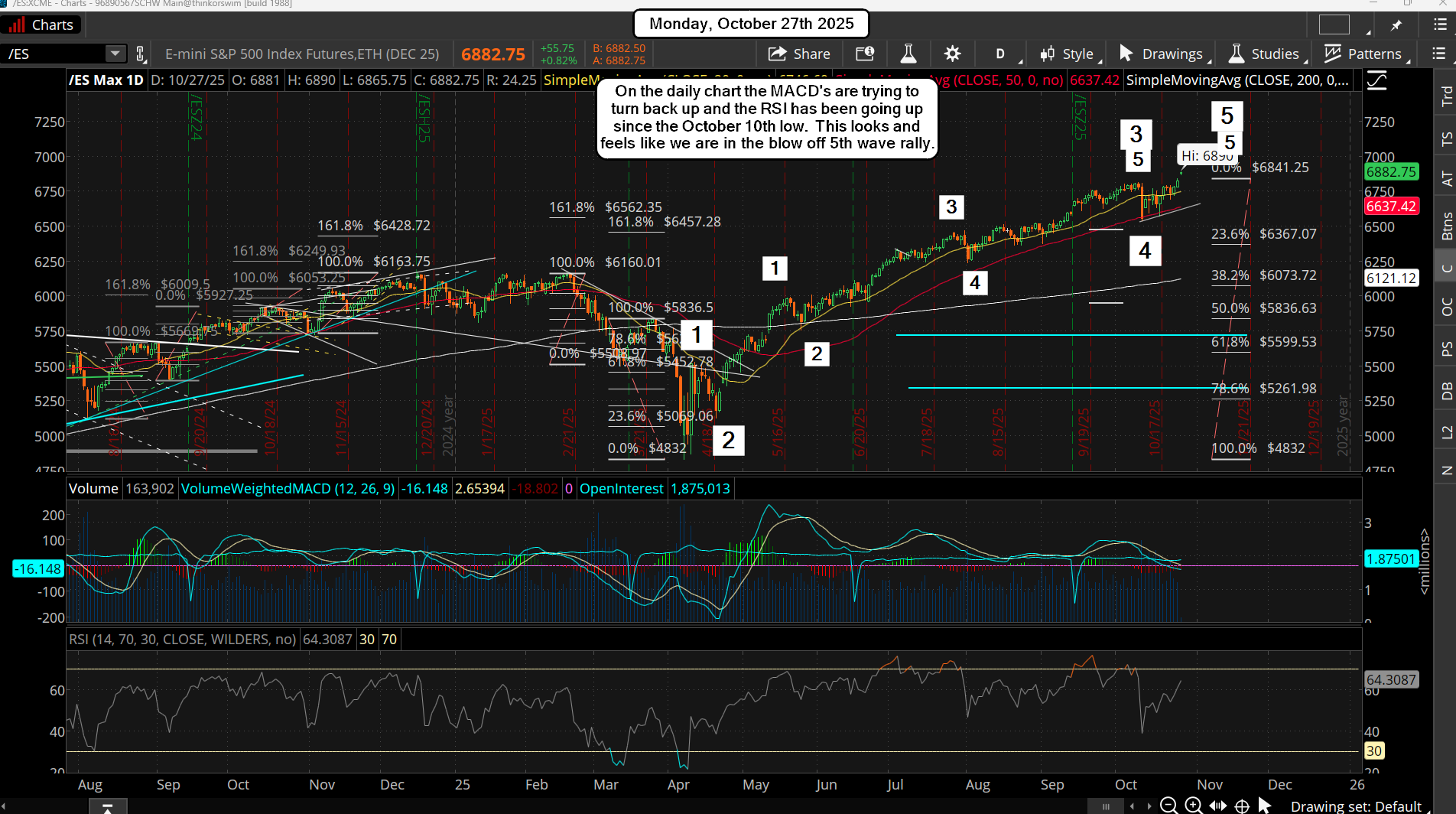This screenshot has width=1456, height=814.
Task: Click the Share button
Action: 799,54
